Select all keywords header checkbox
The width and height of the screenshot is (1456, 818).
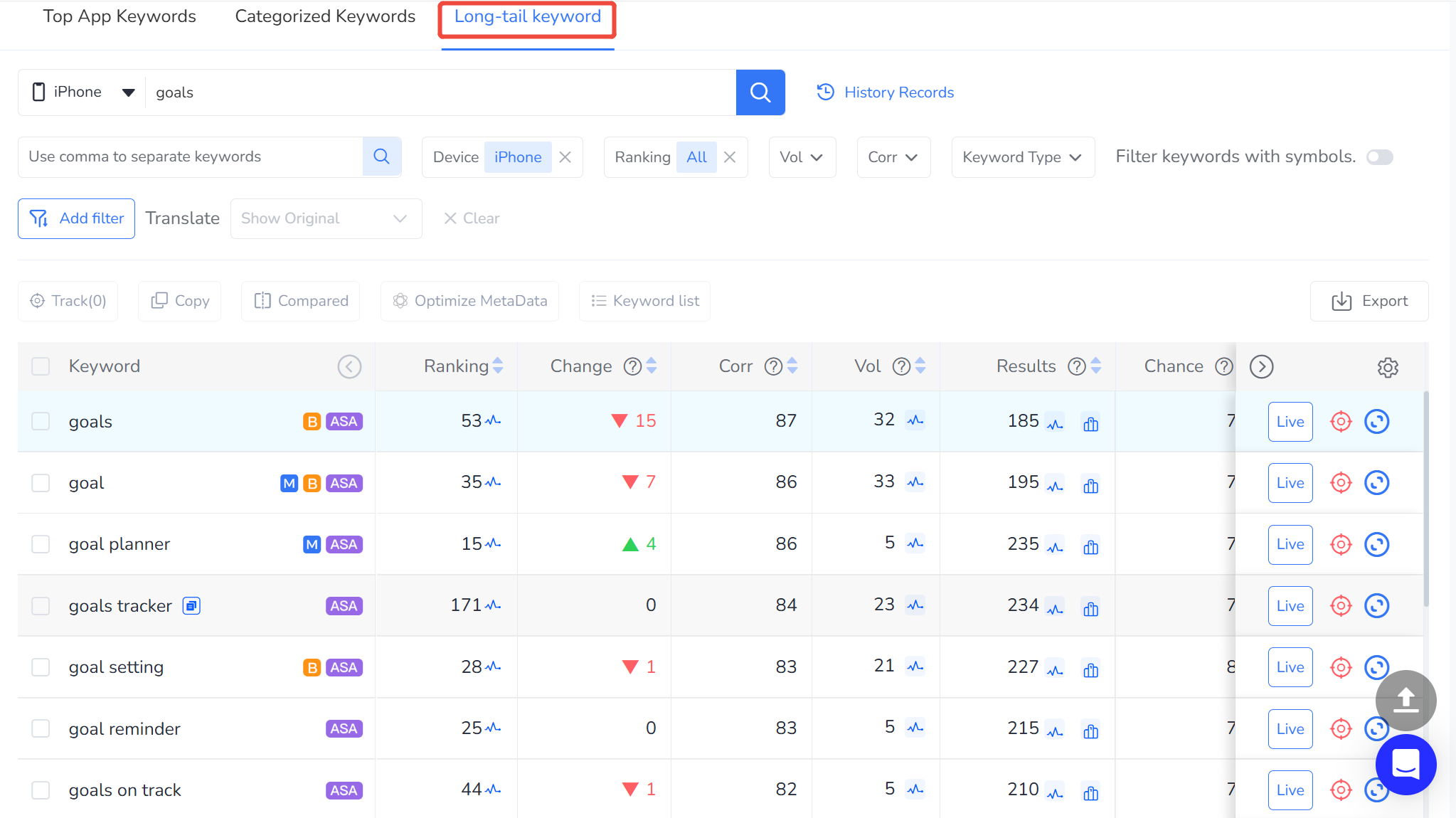(41, 366)
